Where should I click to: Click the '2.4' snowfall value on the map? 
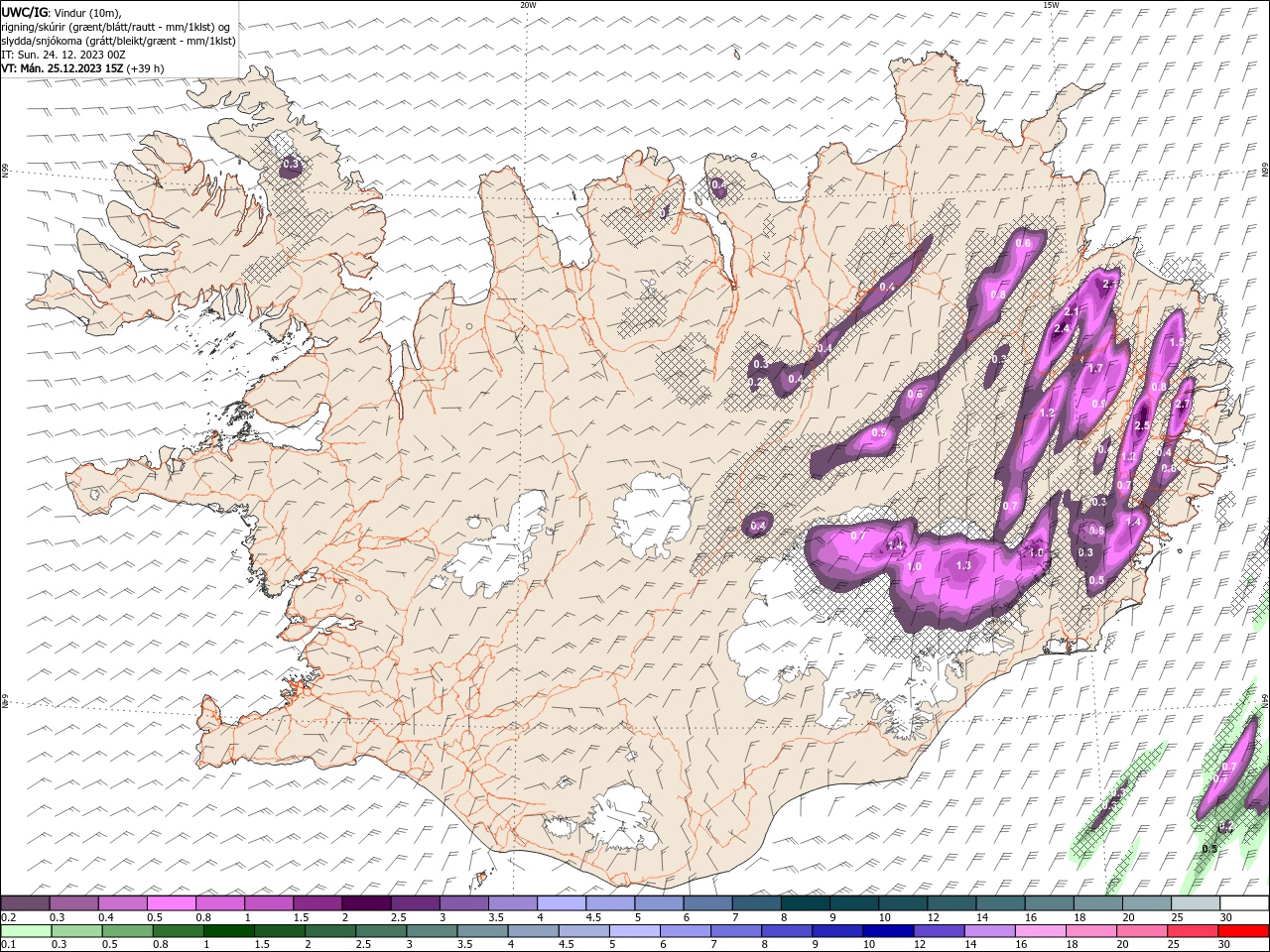click(1062, 329)
